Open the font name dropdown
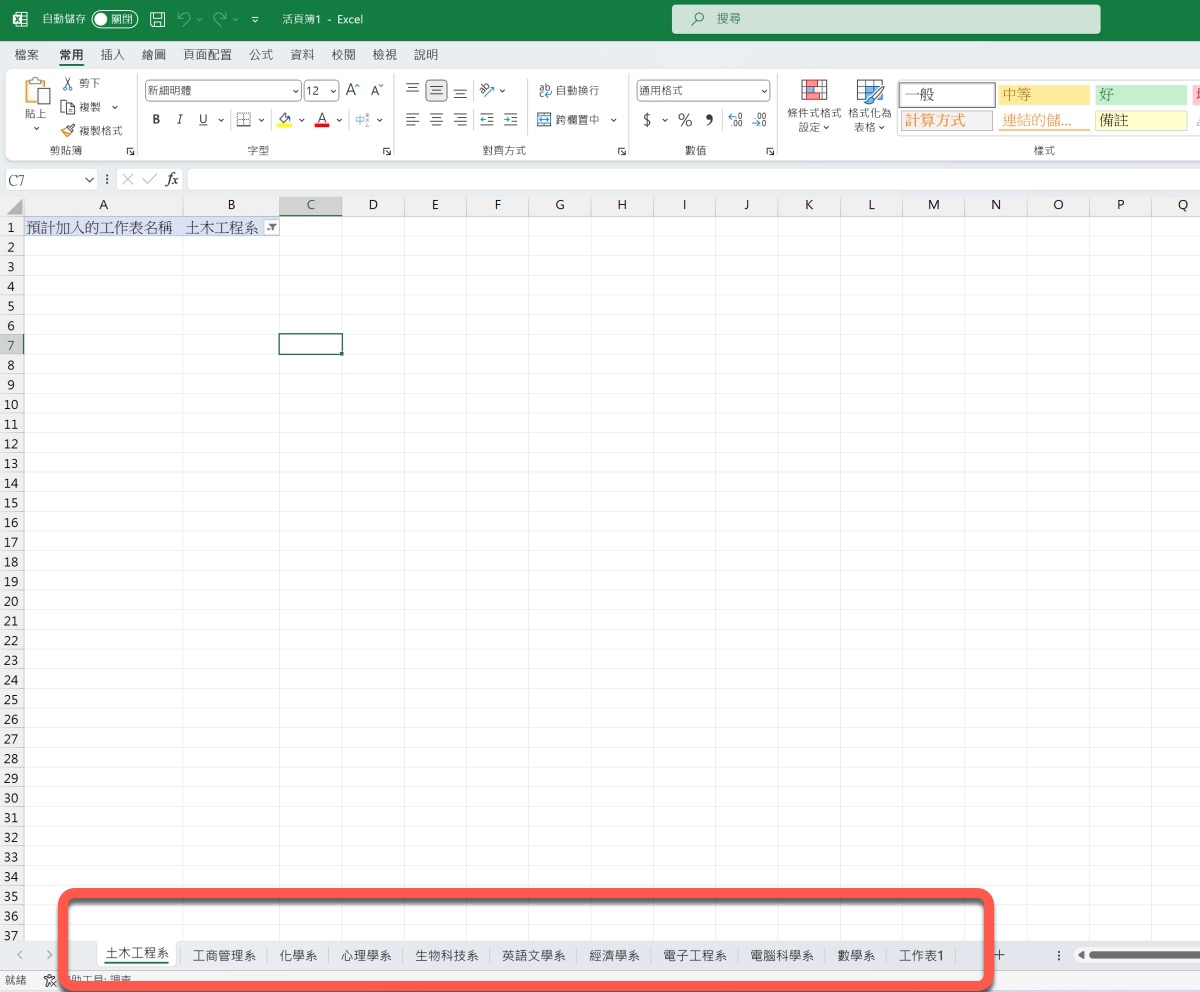The width and height of the screenshot is (1200, 992). pos(295,91)
